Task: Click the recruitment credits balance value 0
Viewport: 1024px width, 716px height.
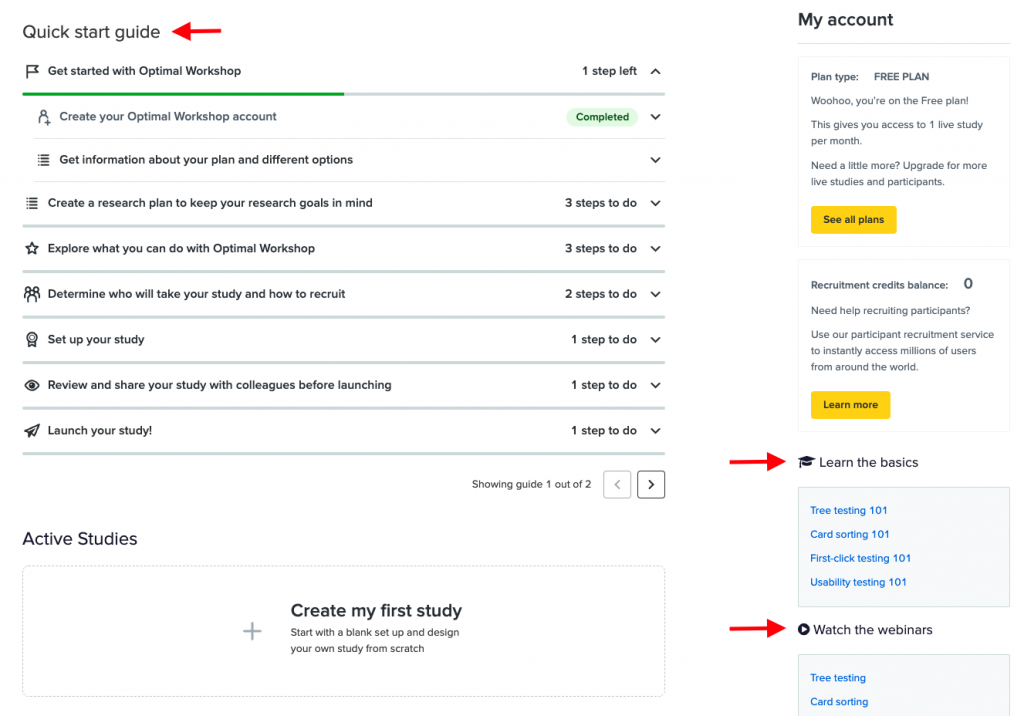Action: point(968,284)
